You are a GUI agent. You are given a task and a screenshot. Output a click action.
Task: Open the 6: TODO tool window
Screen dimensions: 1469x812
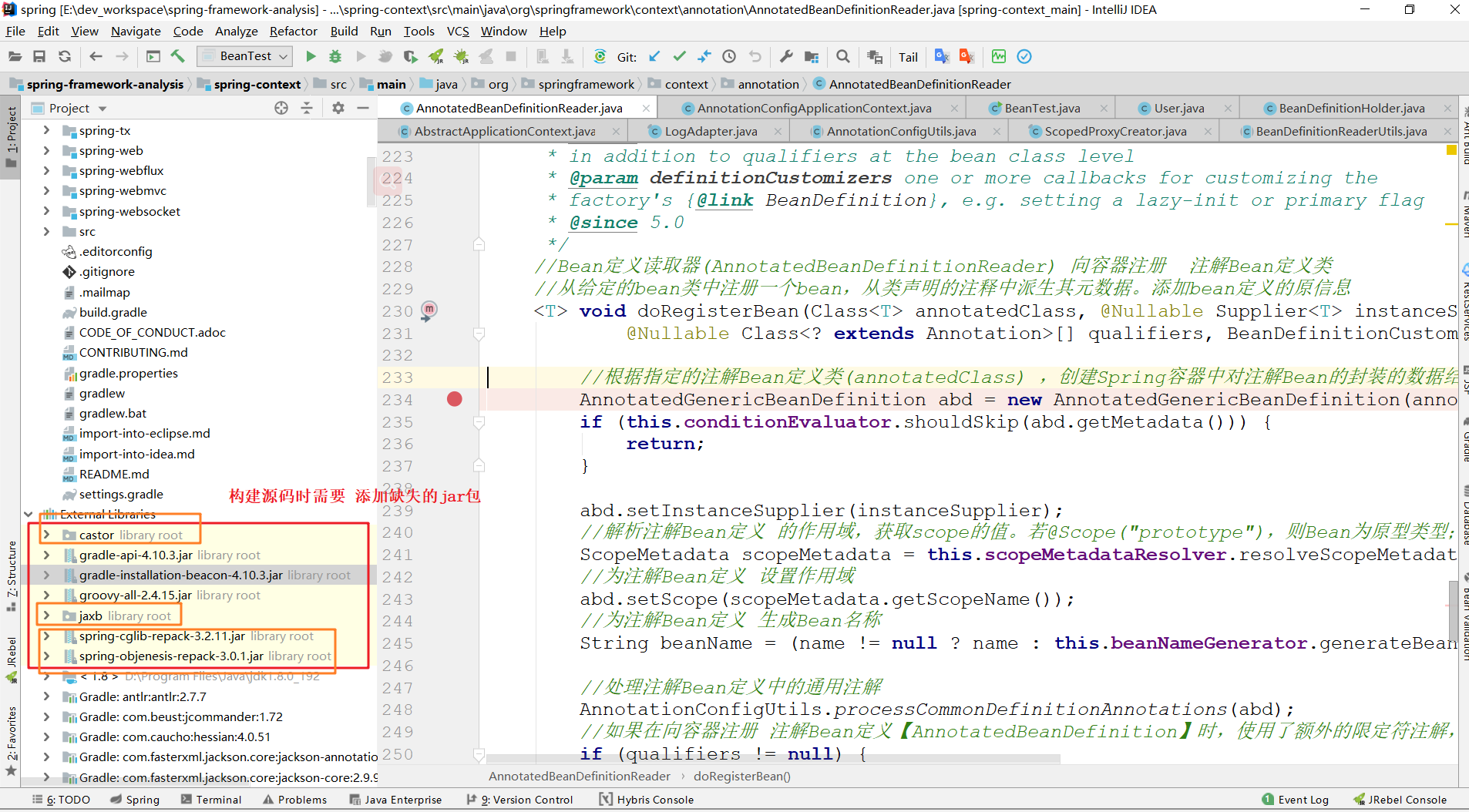(61, 800)
